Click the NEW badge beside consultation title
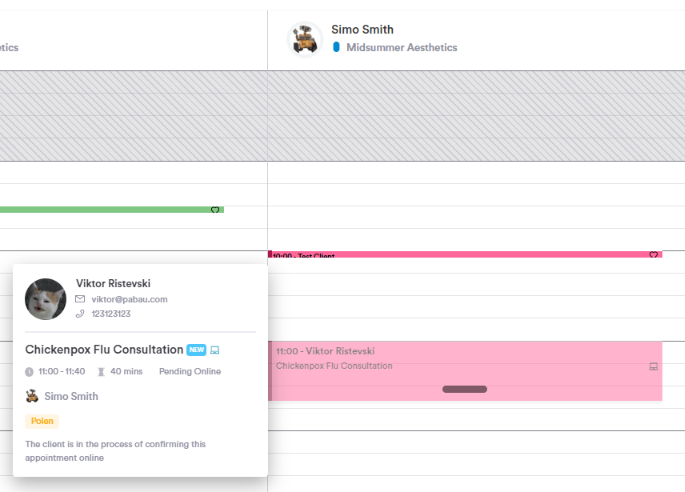The image size is (685, 492). pos(196,350)
